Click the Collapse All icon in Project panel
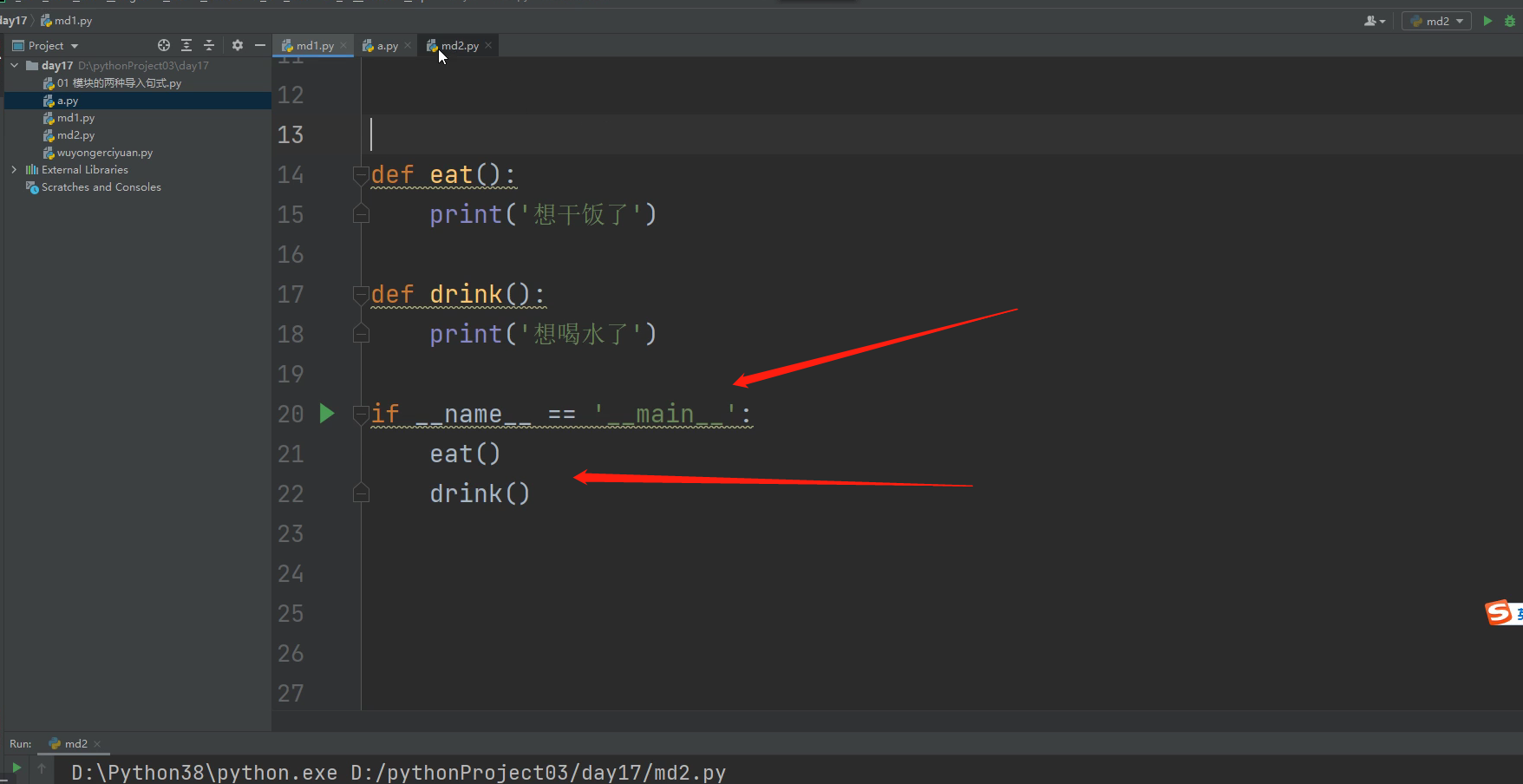The height and width of the screenshot is (784, 1523). [209, 45]
